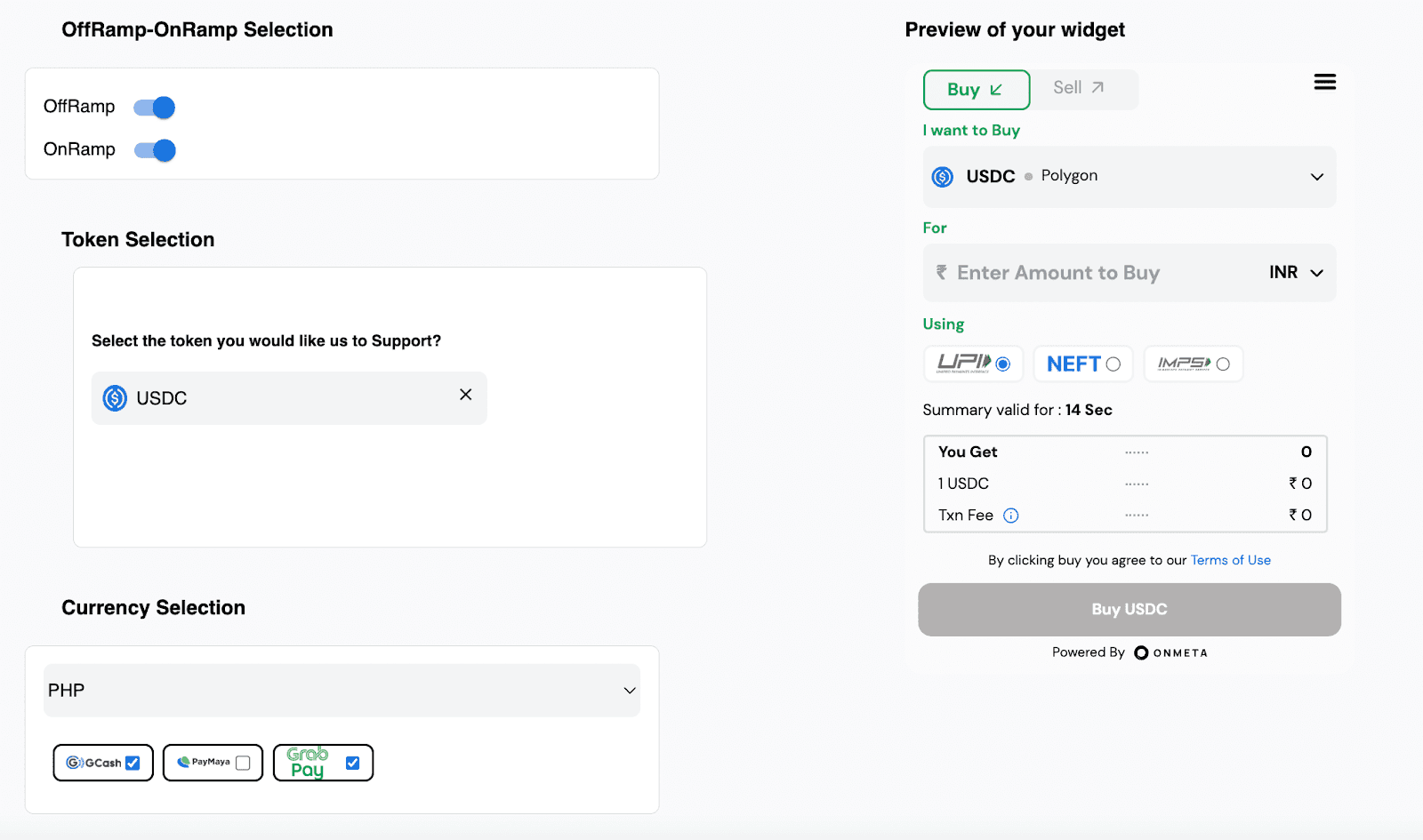Click the GCash payment logo
The width and height of the screenshot is (1423, 840).
point(93,763)
